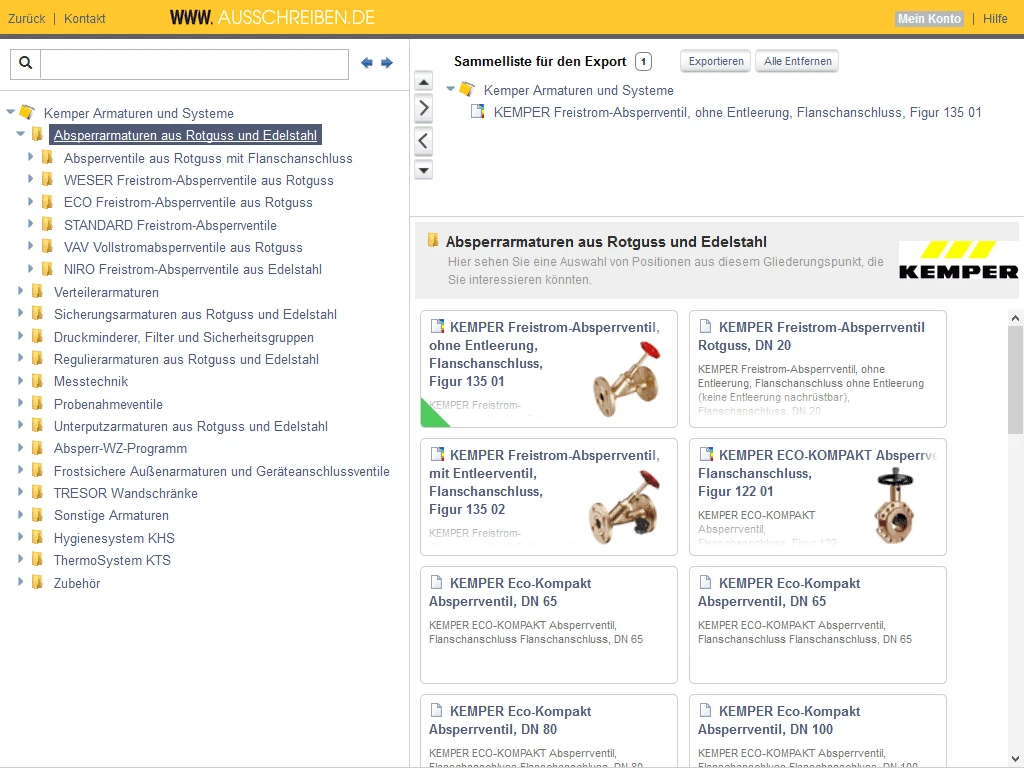Screen dimensions: 1024x768
Task: Click the document icon next to KEMPER Freistrom-Absperrventil Figur 135 01
Action: click(x=478, y=113)
